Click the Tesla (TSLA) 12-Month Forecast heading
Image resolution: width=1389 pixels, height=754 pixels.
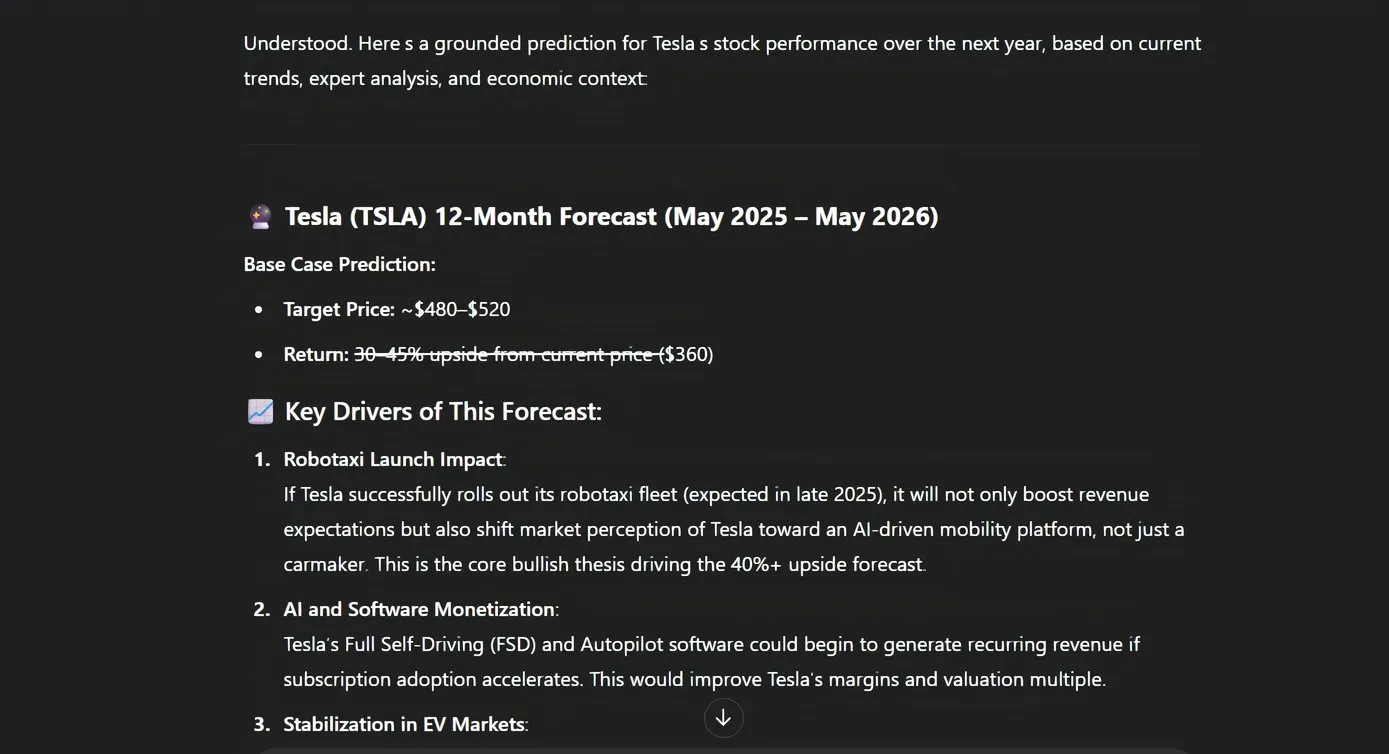tap(611, 217)
